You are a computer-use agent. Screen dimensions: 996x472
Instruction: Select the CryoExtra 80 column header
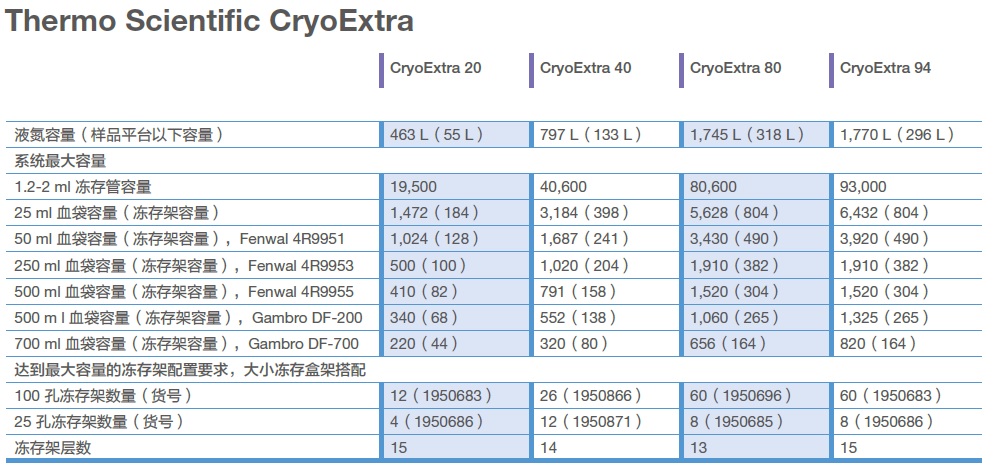click(x=735, y=69)
